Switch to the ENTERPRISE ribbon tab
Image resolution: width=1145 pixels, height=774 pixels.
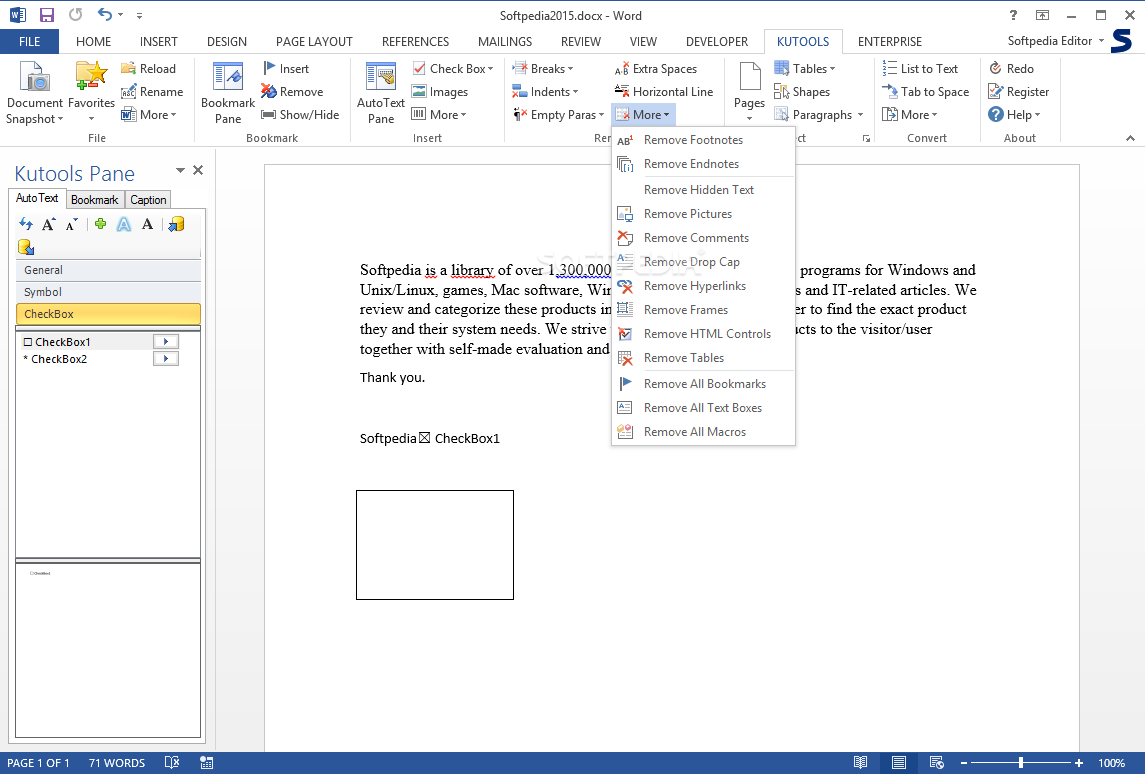tap(889, 42)
